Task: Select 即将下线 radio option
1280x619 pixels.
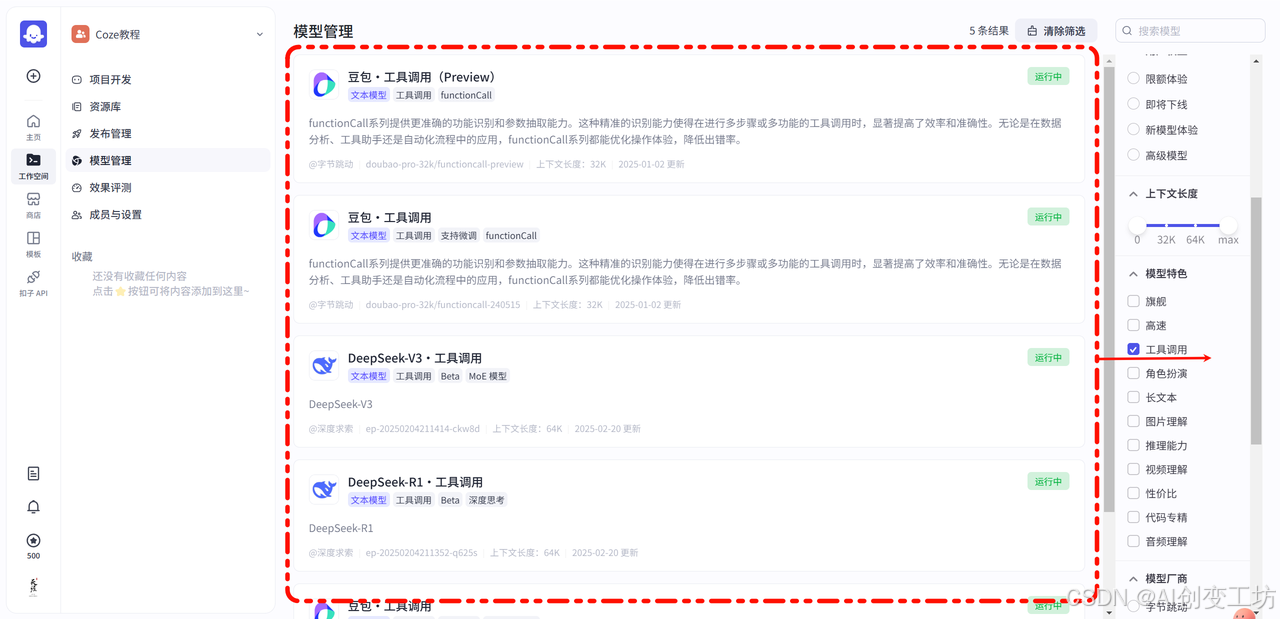Action: (x=1133, y=104)
